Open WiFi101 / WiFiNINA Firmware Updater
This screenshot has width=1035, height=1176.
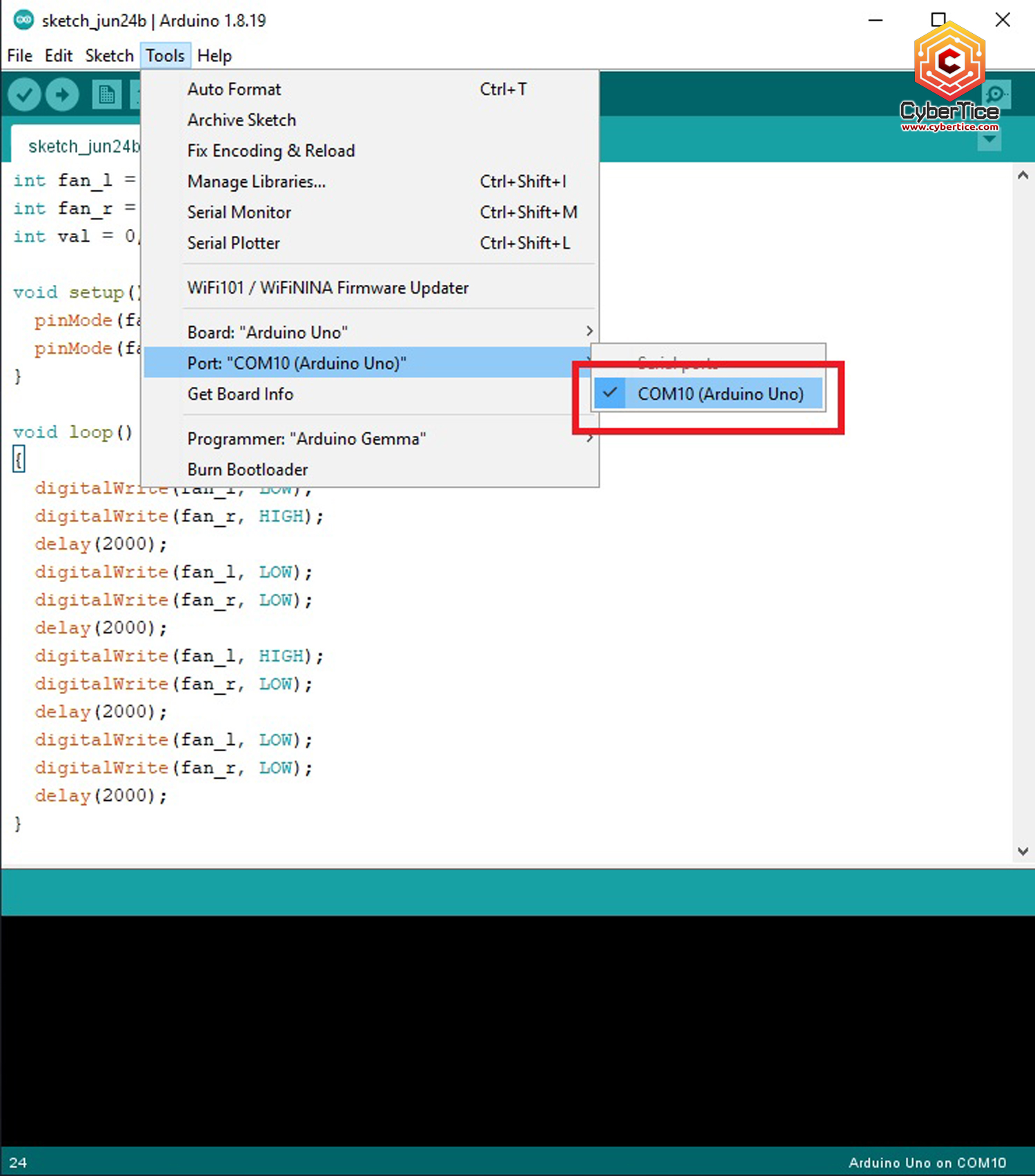328,288
